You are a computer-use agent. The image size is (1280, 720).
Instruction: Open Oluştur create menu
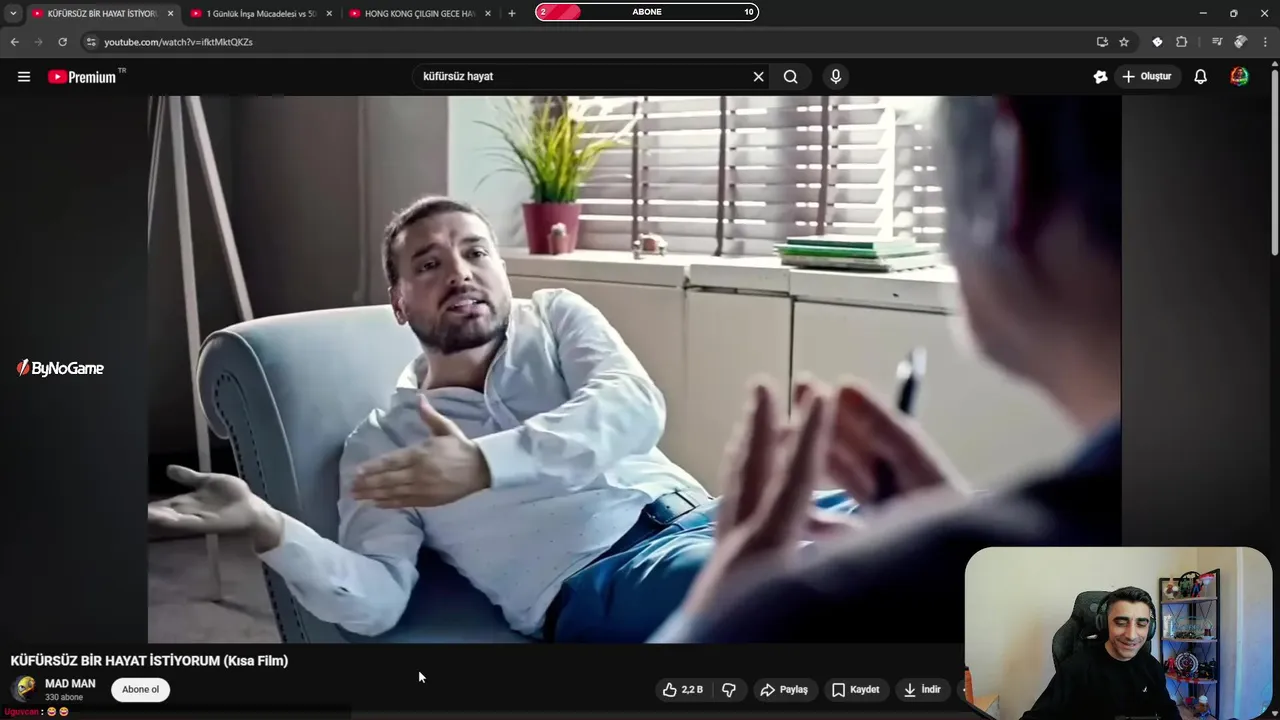click(x=1147, y=76)
